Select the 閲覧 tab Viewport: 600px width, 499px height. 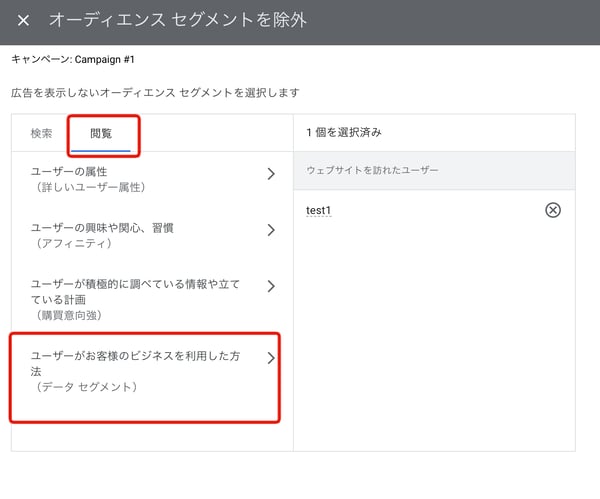point(101,133)
